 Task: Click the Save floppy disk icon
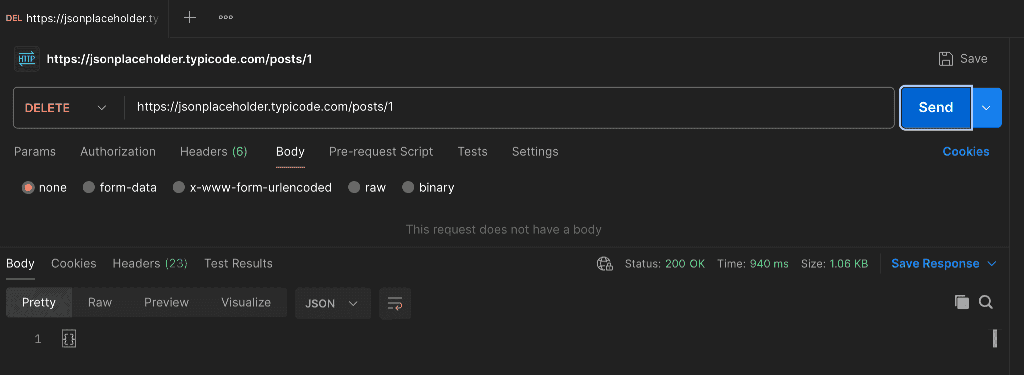[945, 59]
